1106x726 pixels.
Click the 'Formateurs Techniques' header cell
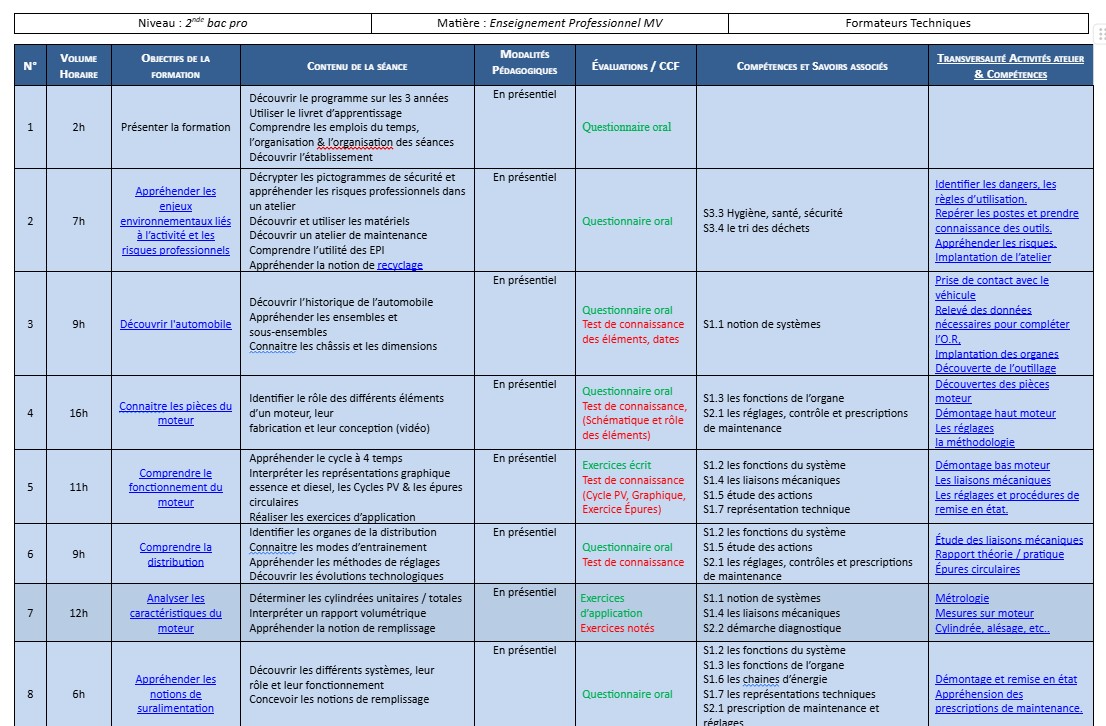coord(907,23)
